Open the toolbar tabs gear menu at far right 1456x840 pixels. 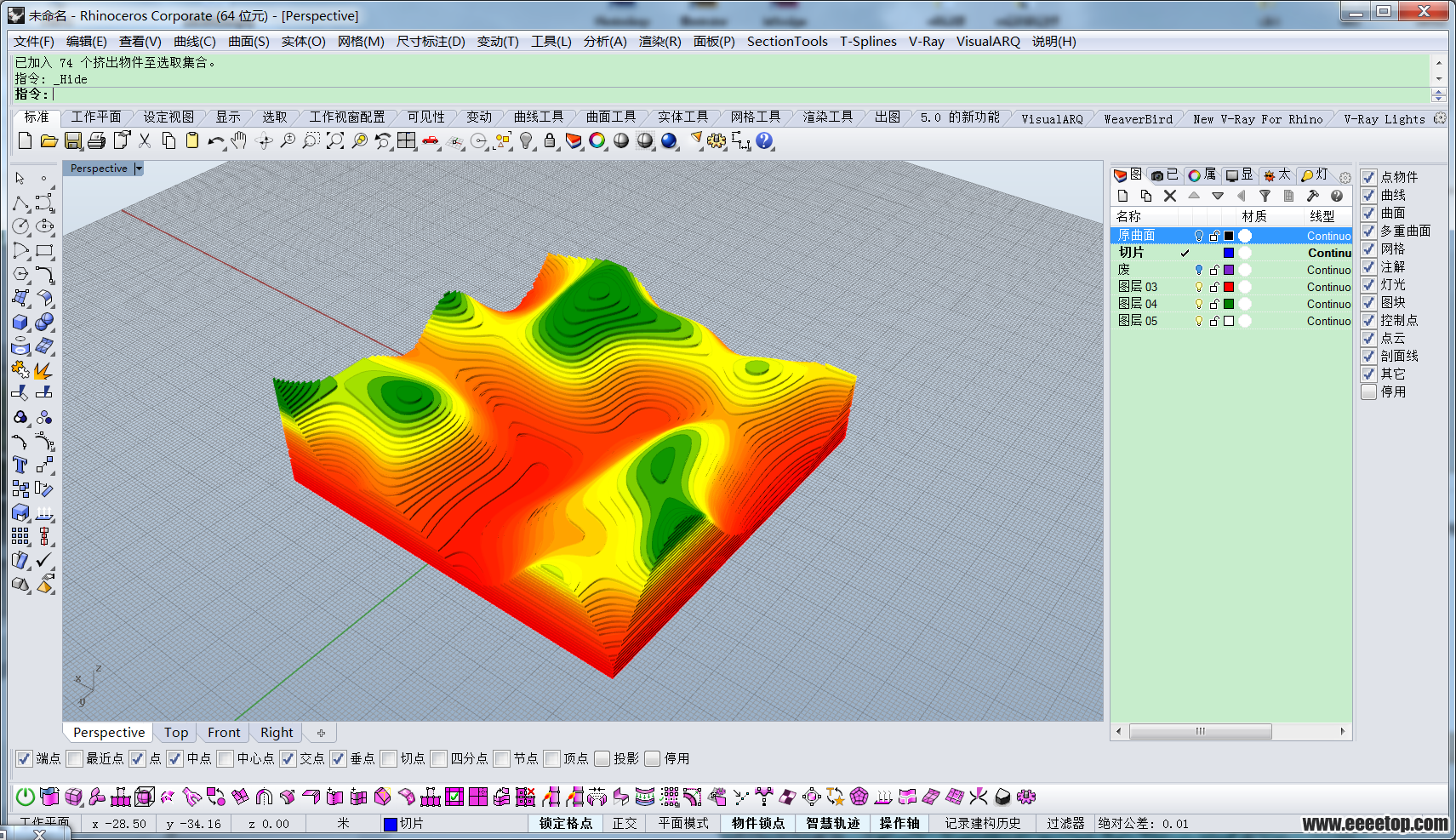1440,118
